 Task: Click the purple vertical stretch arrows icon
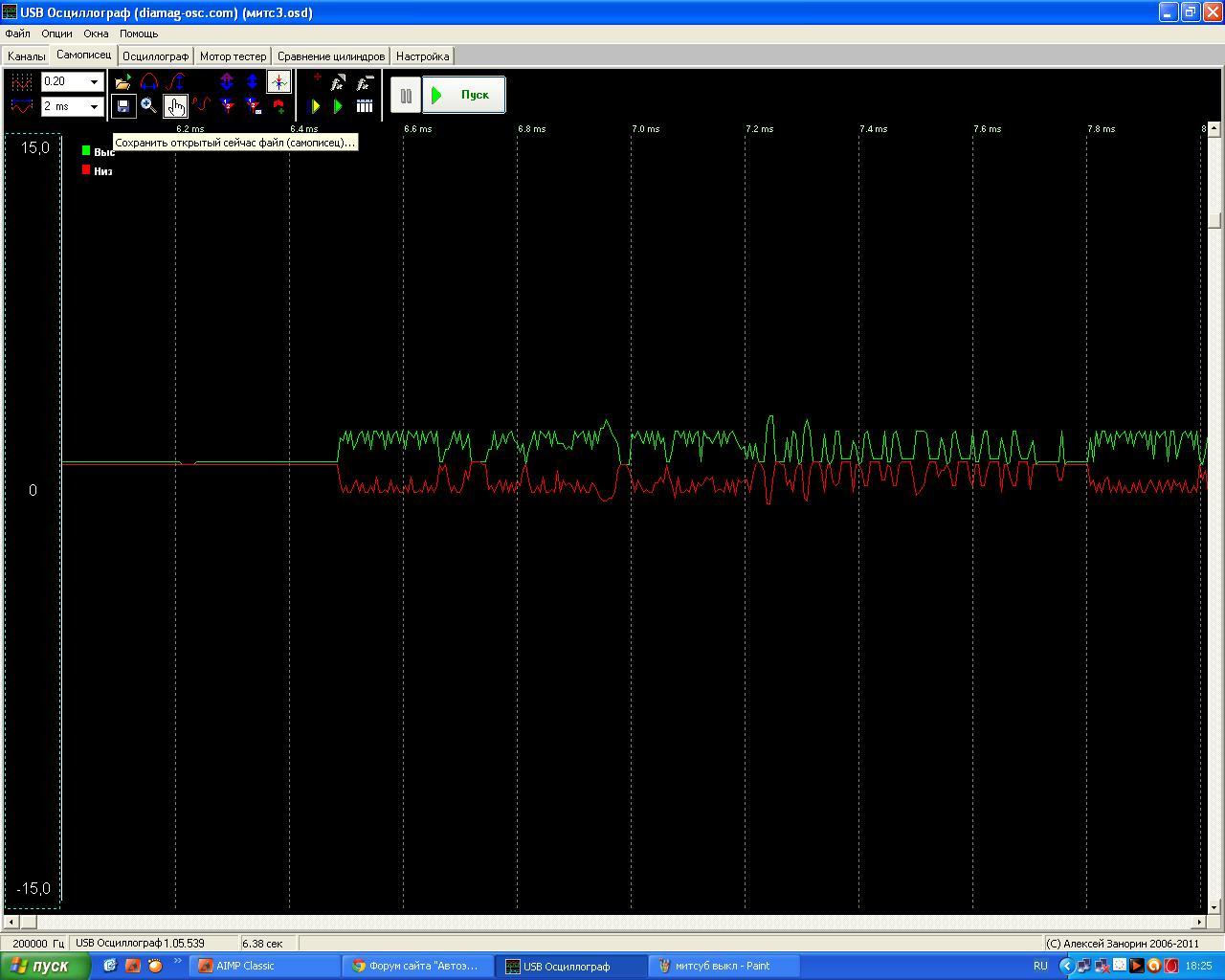(x=227, y=82)
